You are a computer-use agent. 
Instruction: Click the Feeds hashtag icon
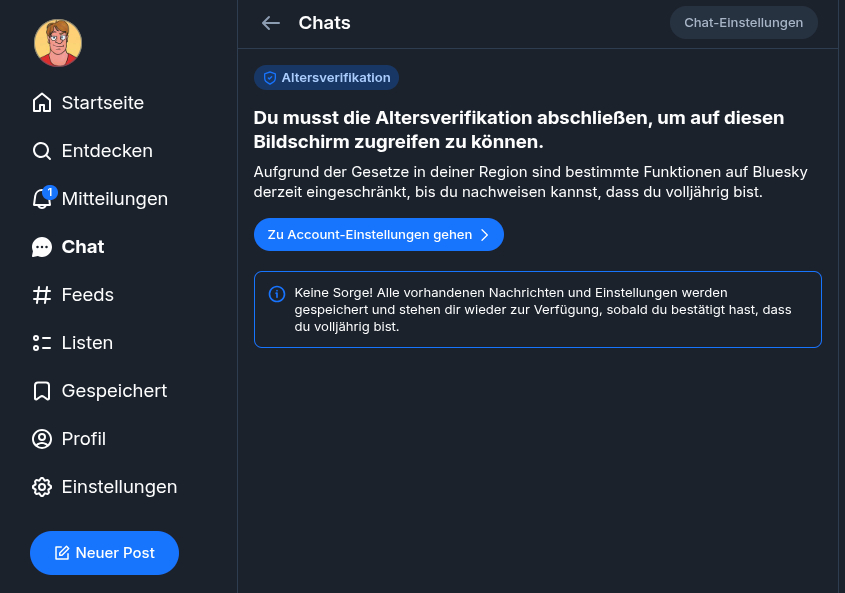(42, 295)
